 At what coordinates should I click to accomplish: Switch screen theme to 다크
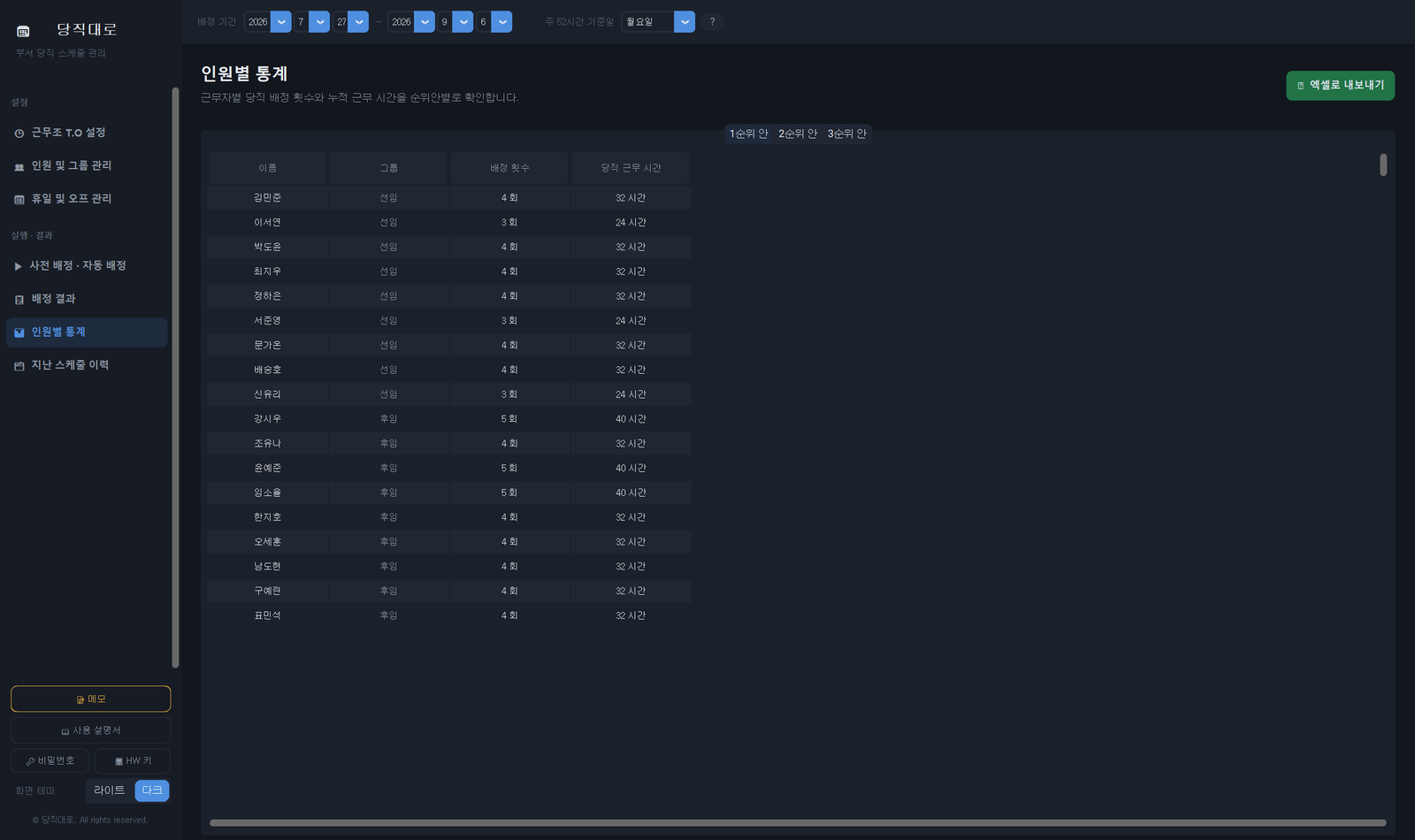pos(152,790)
